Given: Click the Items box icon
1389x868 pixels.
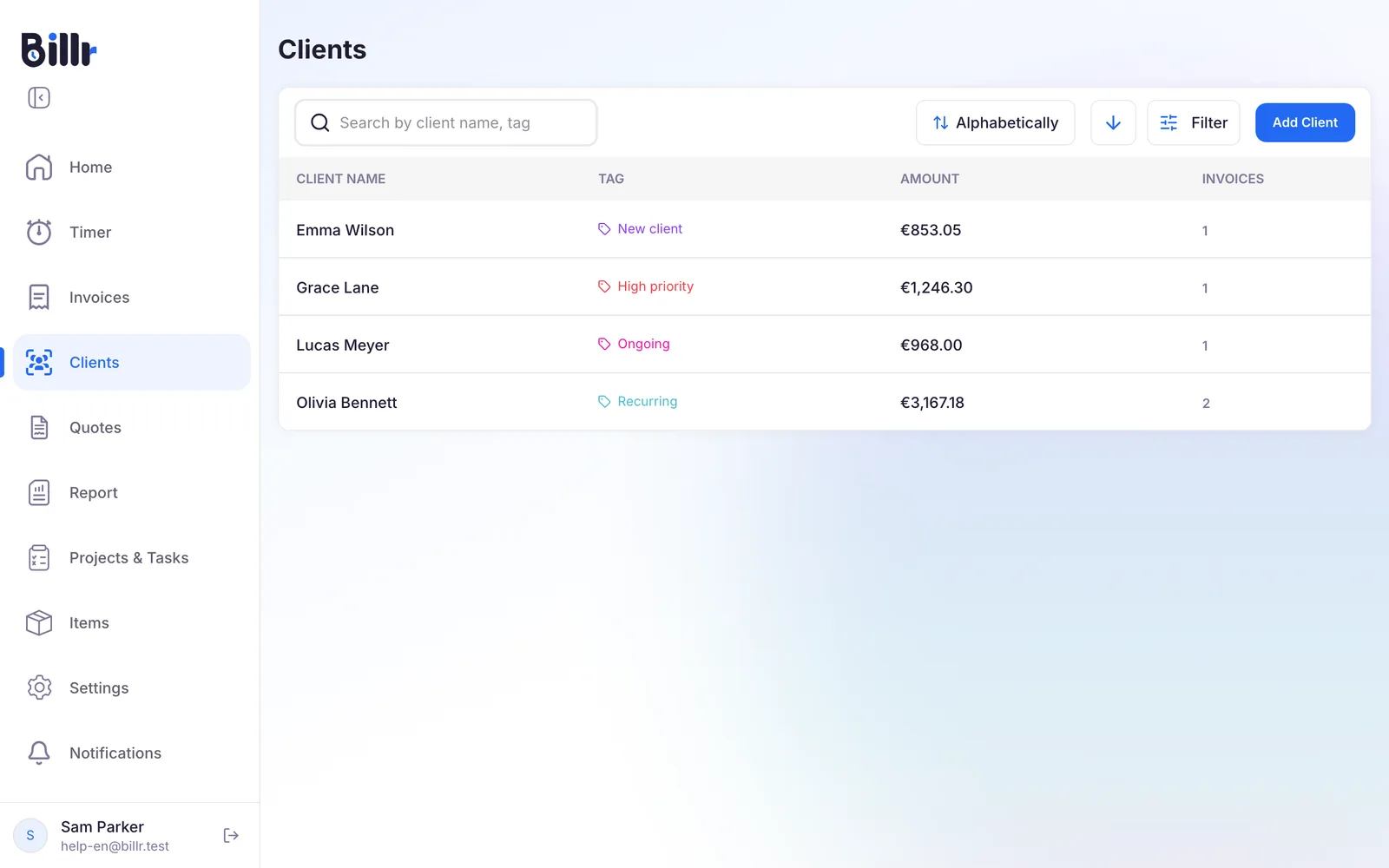Looking at the screenshot, I should click(39, 622).
